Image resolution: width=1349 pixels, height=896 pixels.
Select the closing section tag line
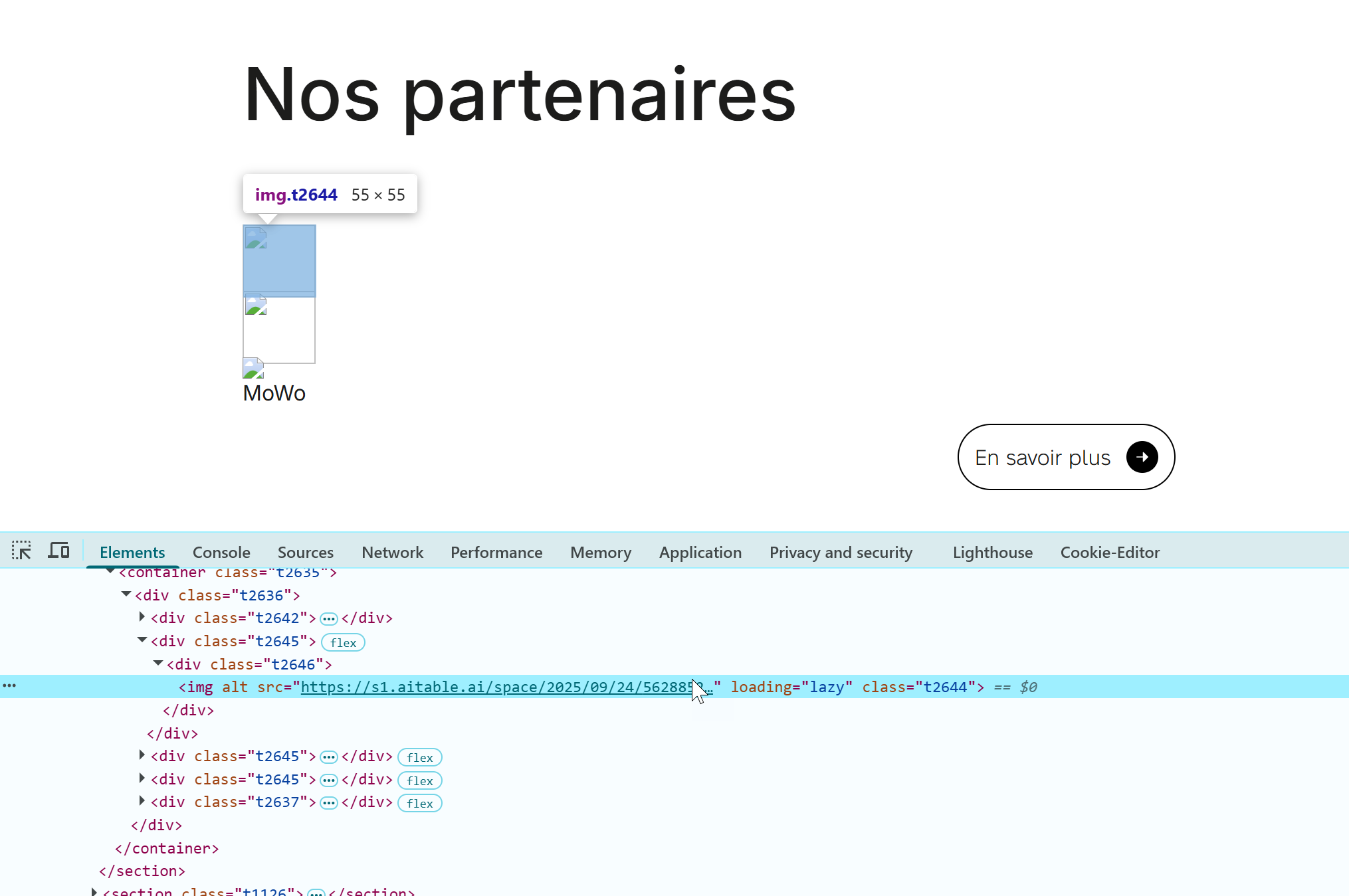(142, 871)
